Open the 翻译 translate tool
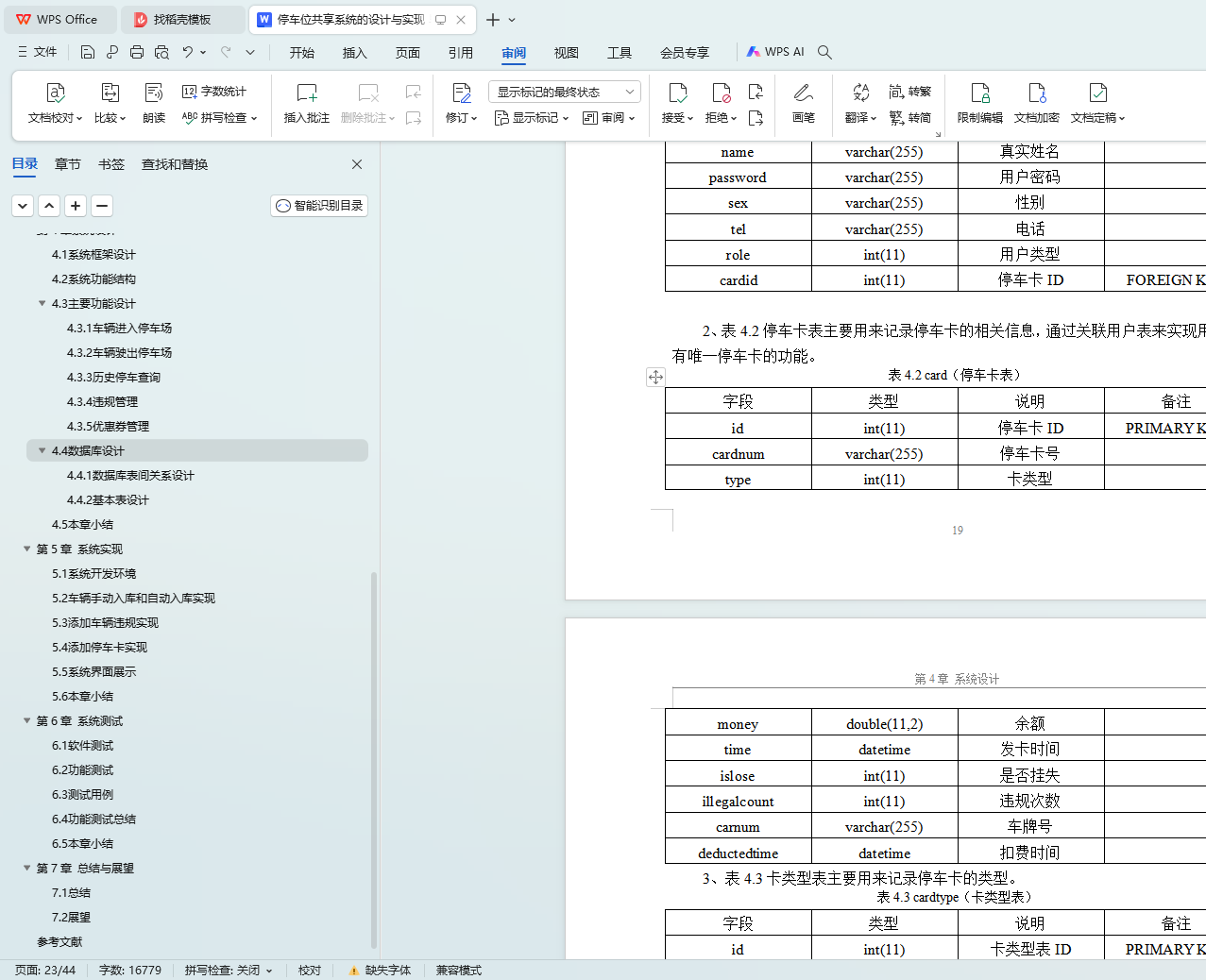 click(860, 103)
